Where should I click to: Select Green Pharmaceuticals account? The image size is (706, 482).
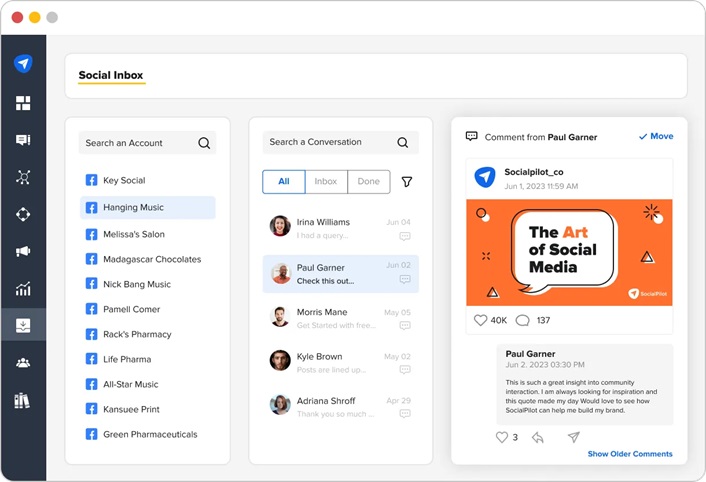(x=148, y=434)
